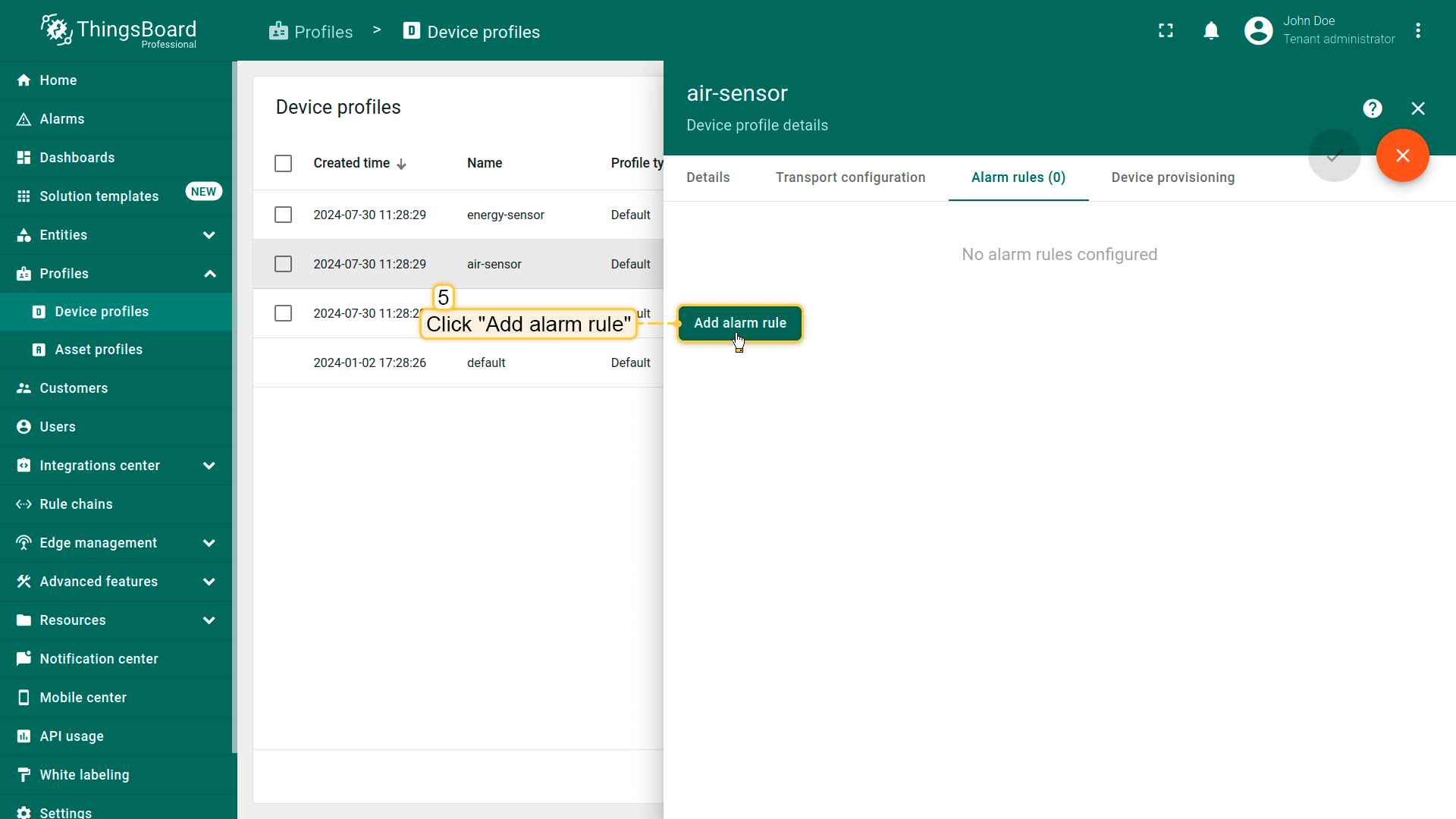Sort by Created time column header
Screen dimensions: 1456x819
click(x=352, y=163)
